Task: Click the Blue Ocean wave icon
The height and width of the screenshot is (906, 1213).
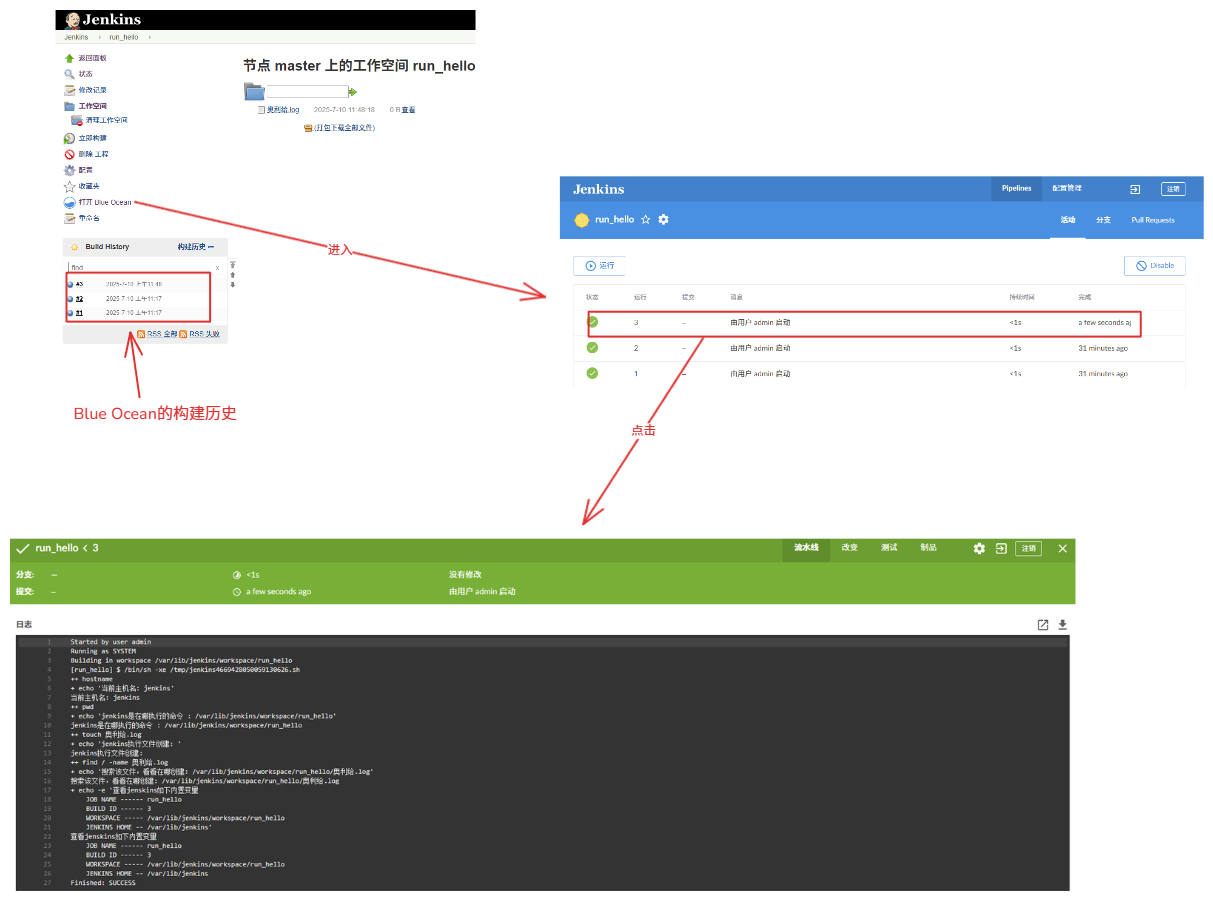Action: [x=69, y=202]
